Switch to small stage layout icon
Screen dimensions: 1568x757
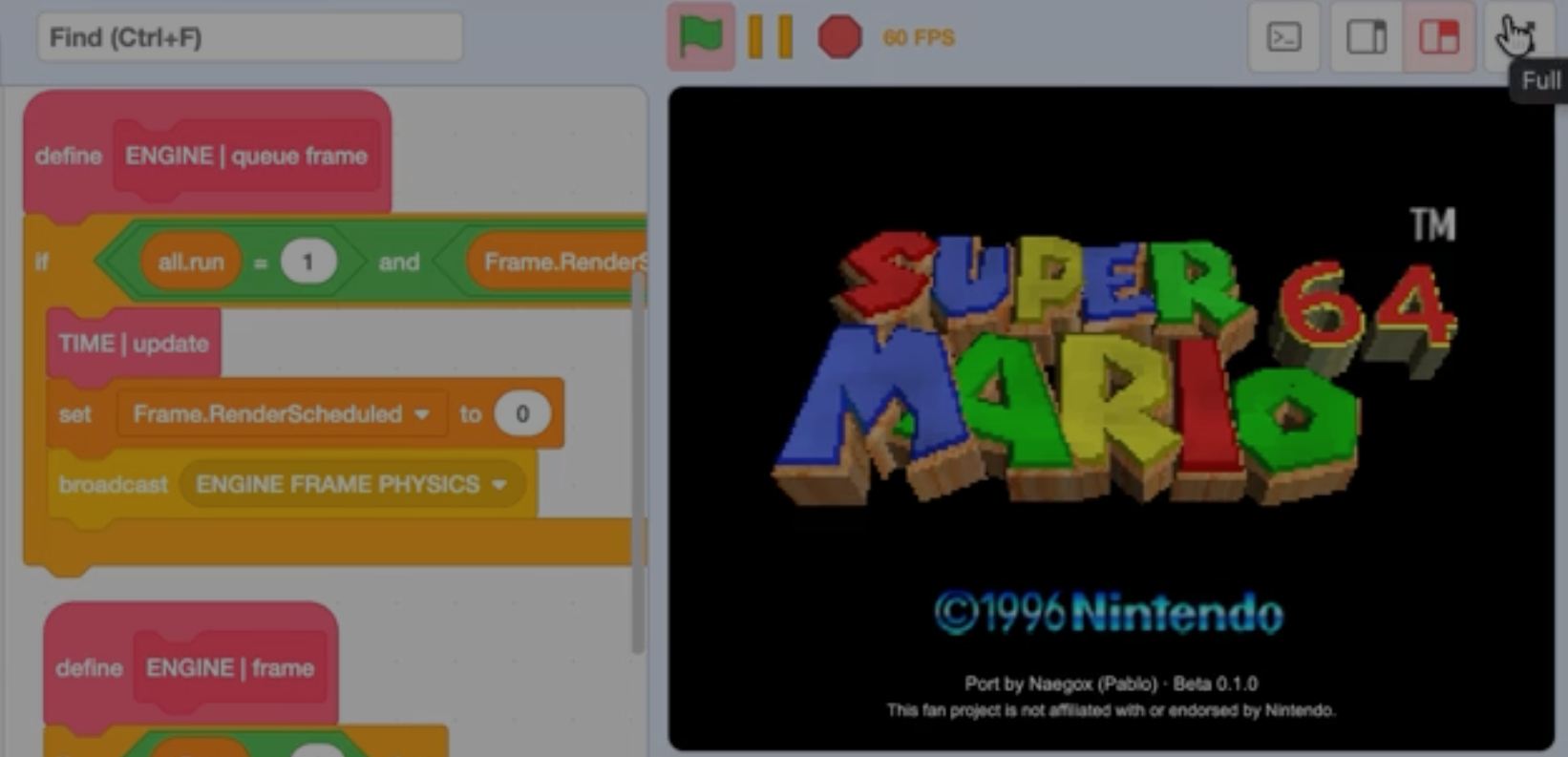[x=1366, y=37]
